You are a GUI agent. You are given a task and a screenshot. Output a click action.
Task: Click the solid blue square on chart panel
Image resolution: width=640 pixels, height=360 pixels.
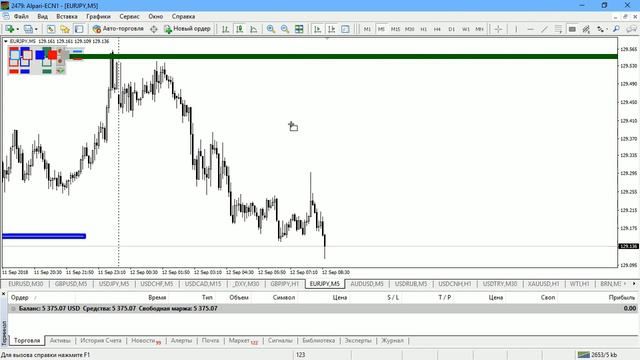click(40, 55)
